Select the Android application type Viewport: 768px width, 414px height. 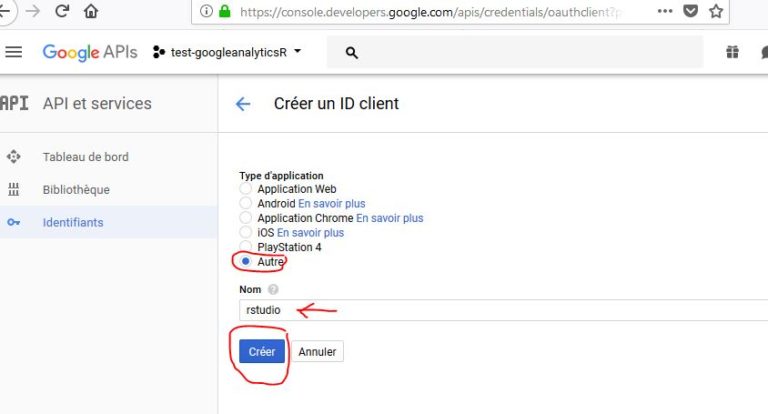point(245,203)
